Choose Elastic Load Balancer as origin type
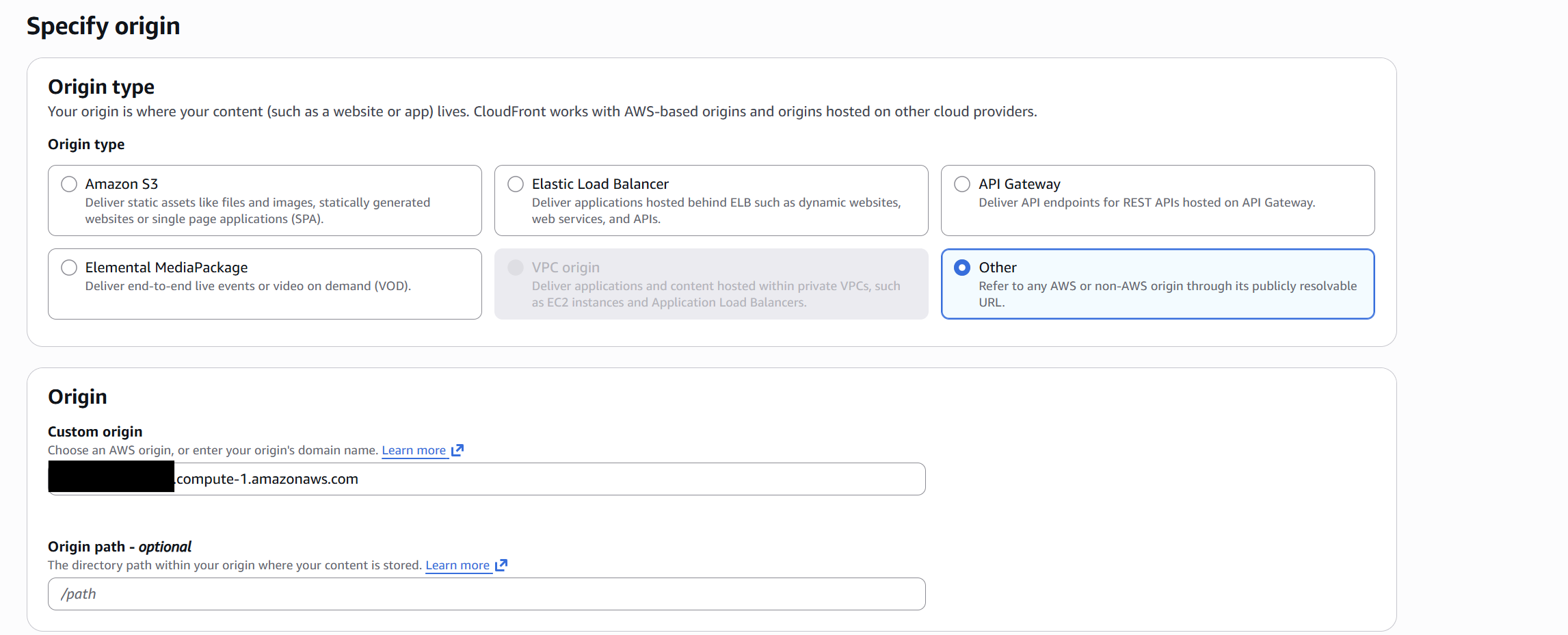The height and width of the screenshot is (635, 1568). pos(516,184)
